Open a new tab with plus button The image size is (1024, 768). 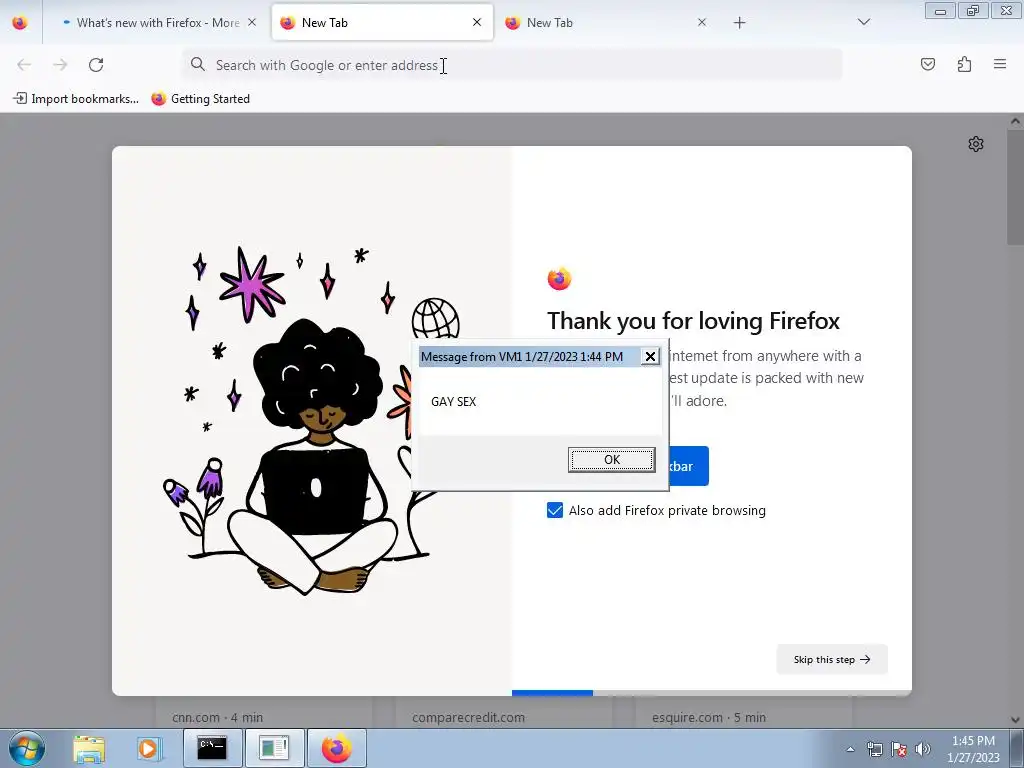(739, 23)
